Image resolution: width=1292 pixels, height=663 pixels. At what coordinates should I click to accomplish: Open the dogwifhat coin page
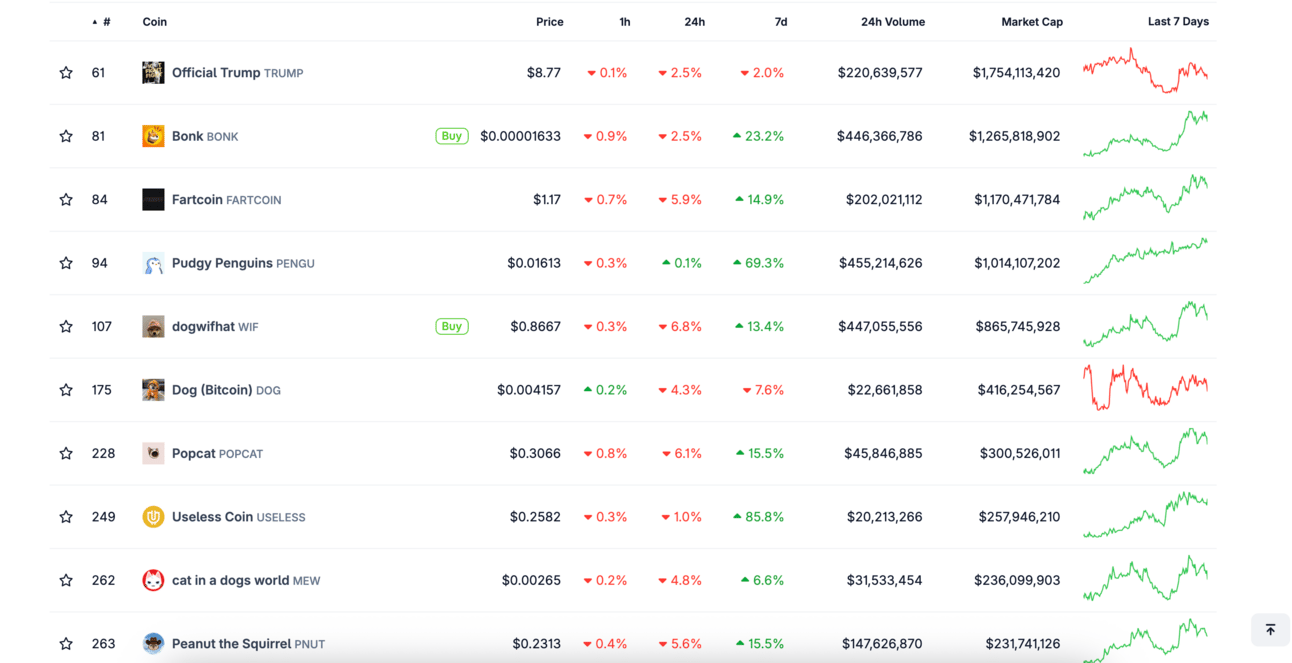(215, 327)
